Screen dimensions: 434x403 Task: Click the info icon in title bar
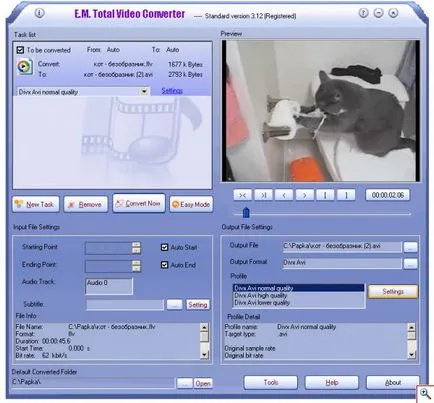click(39, 13)
